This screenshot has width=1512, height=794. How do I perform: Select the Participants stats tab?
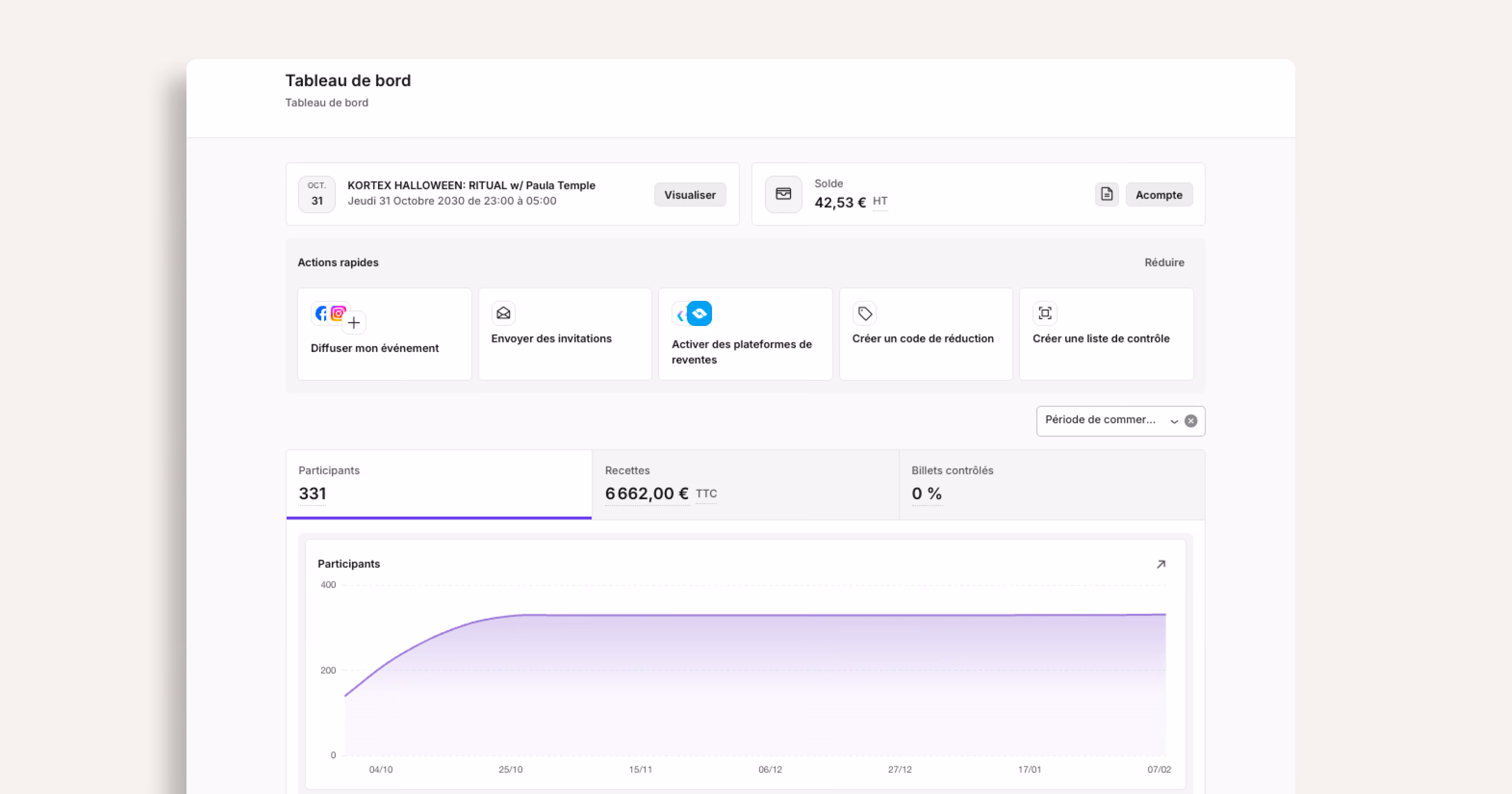click(x=439, y=484)
